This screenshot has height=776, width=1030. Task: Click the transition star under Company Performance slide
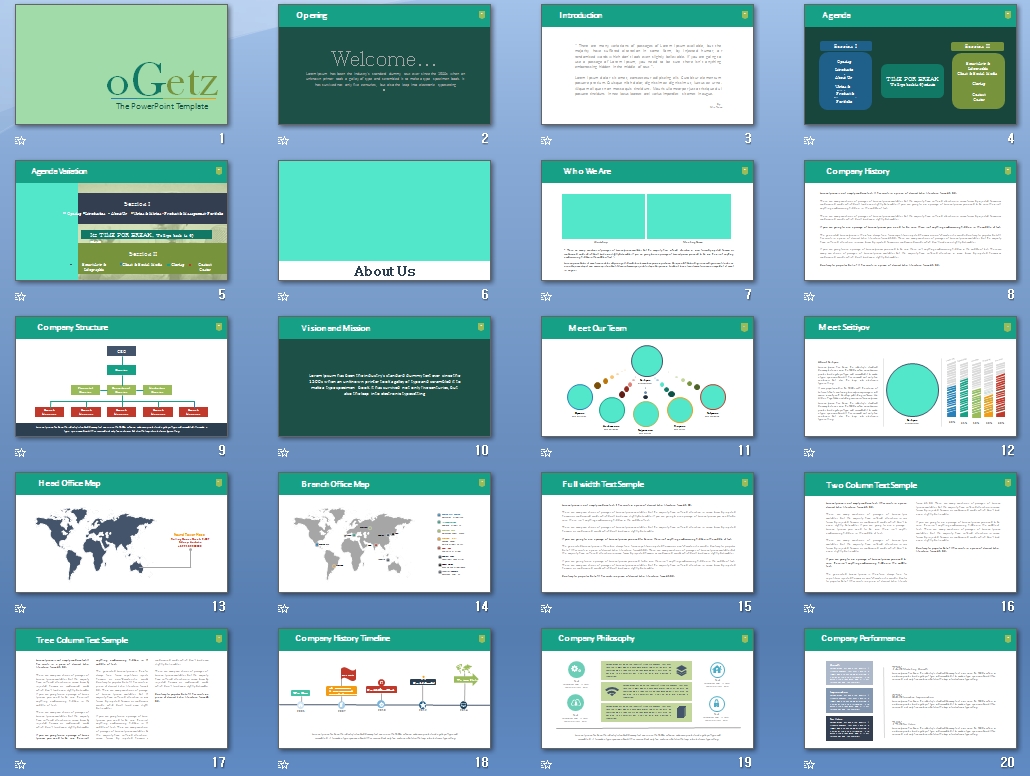click(x=809, y=765)
